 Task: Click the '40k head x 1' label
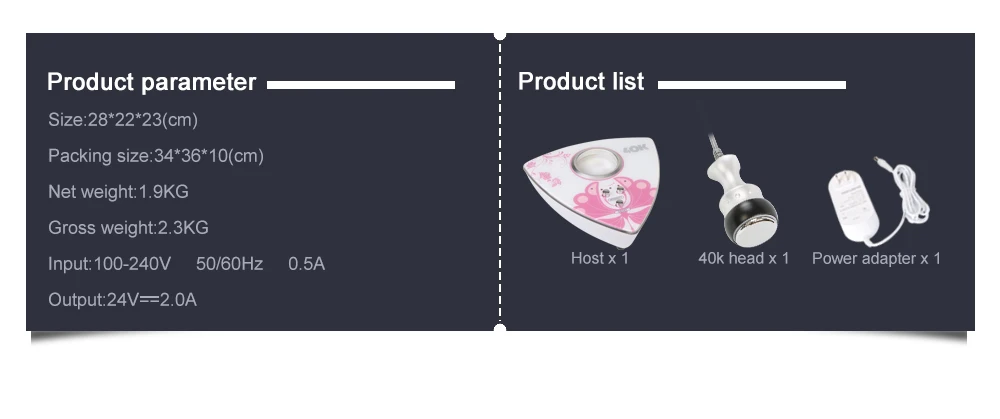tap(744, 258)
